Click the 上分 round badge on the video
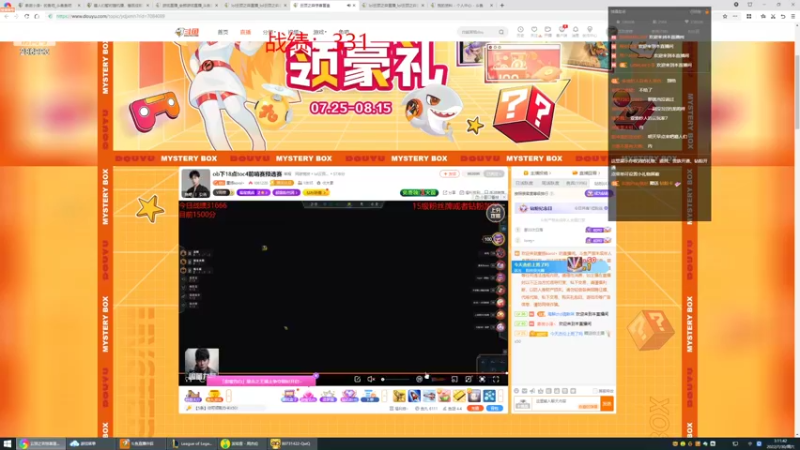 tap(495, 213)
